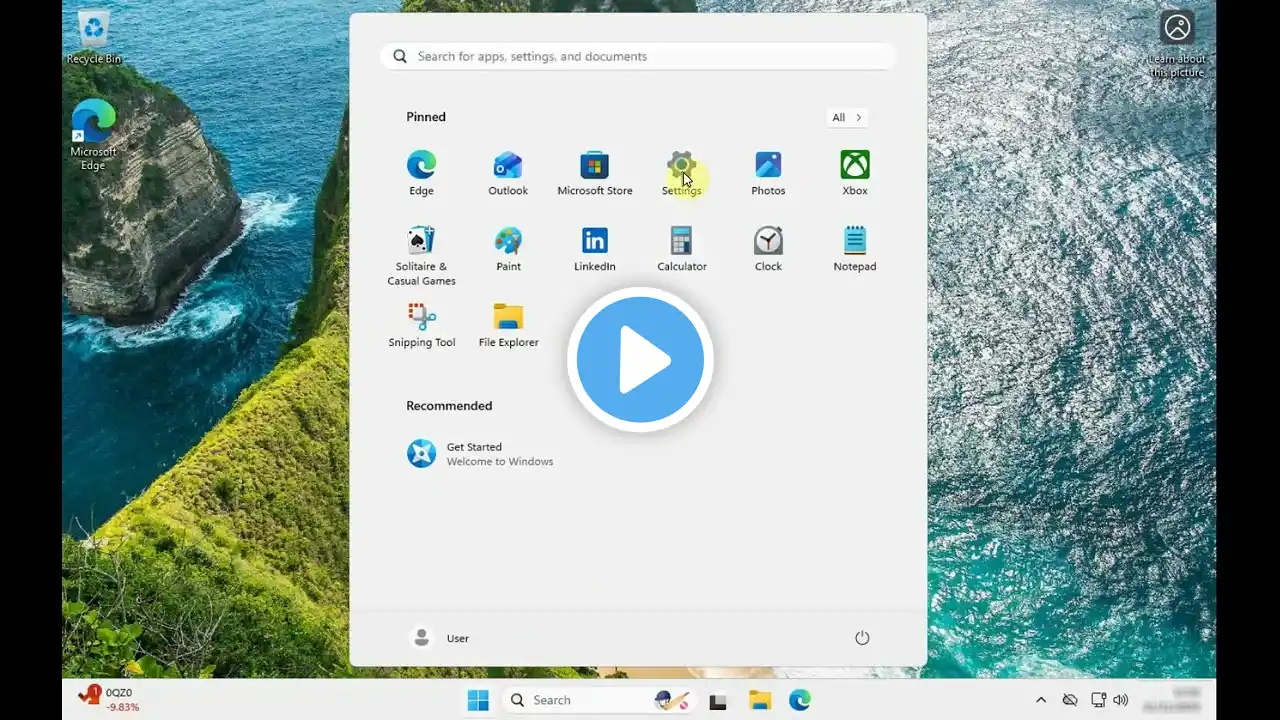Open the LinkedIn app
This screenshot has width=1280, height=720.
[x=595, y=249]
